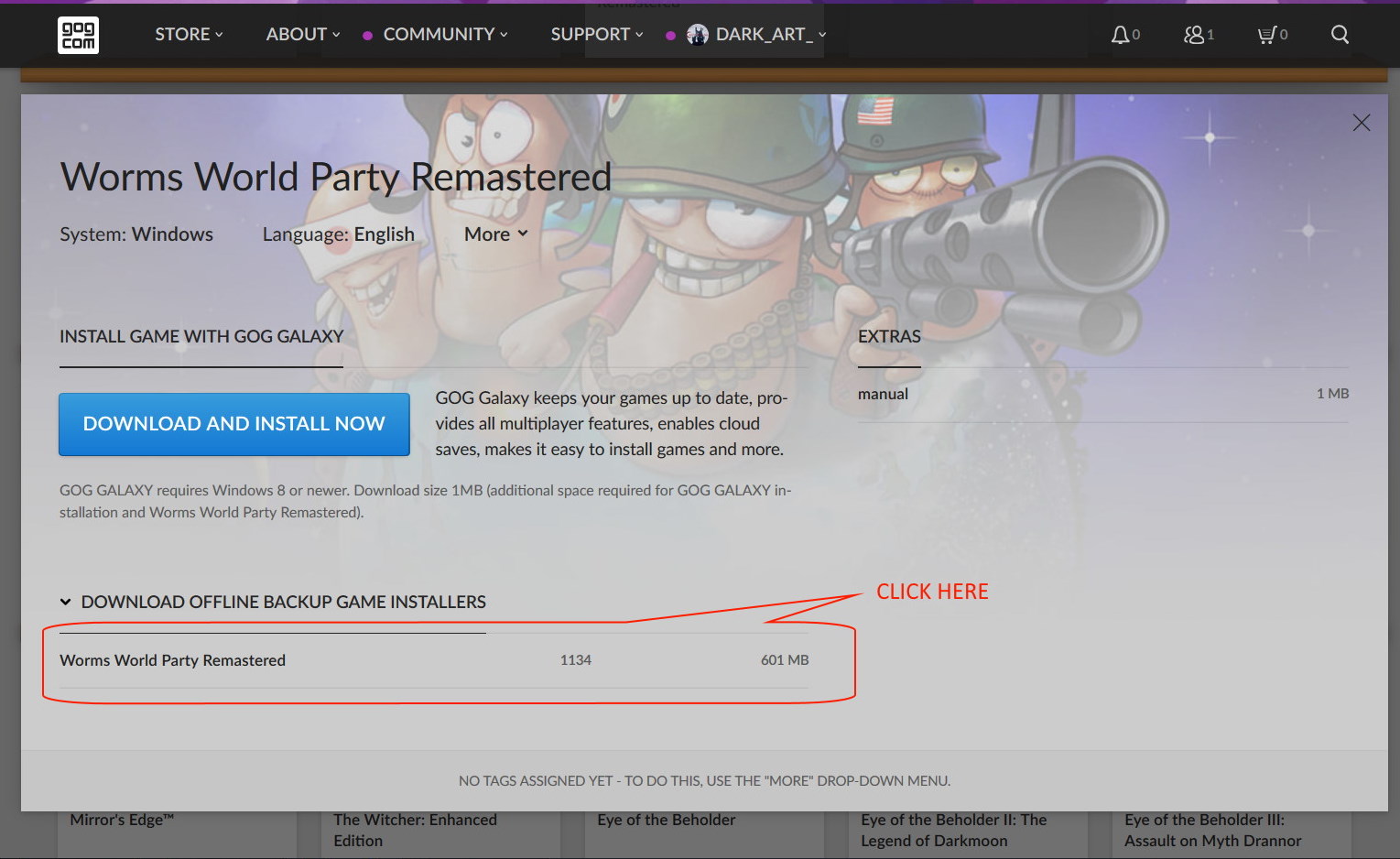The width and height of the screenshot is (1400, 859).
Task: Open The Witcher: Enhanced Edition in library
Action: 415,831
